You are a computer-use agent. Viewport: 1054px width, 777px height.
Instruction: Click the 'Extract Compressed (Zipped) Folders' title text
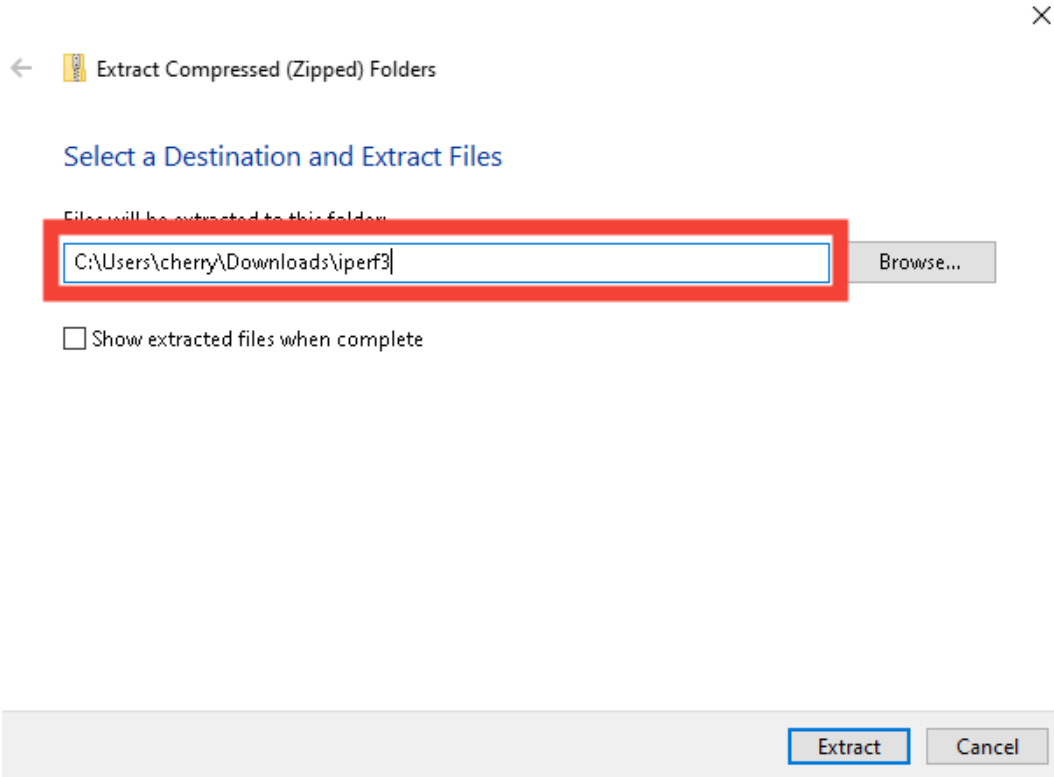point(266,69)
